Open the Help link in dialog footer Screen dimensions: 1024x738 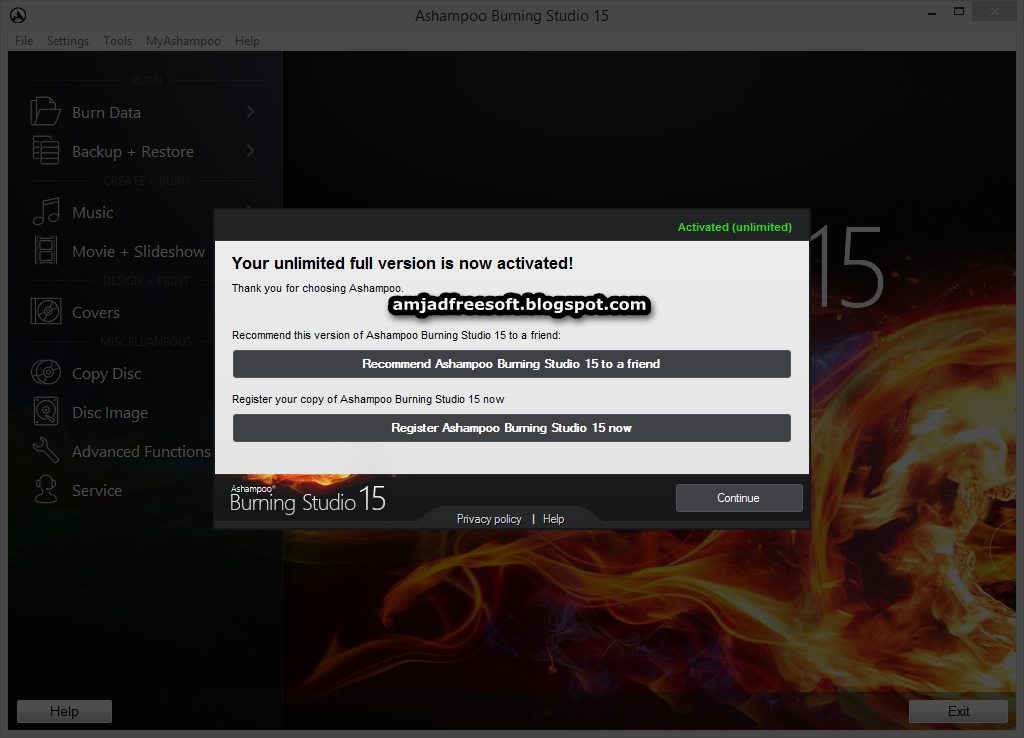pyautogui.click(x=553, y=519)
